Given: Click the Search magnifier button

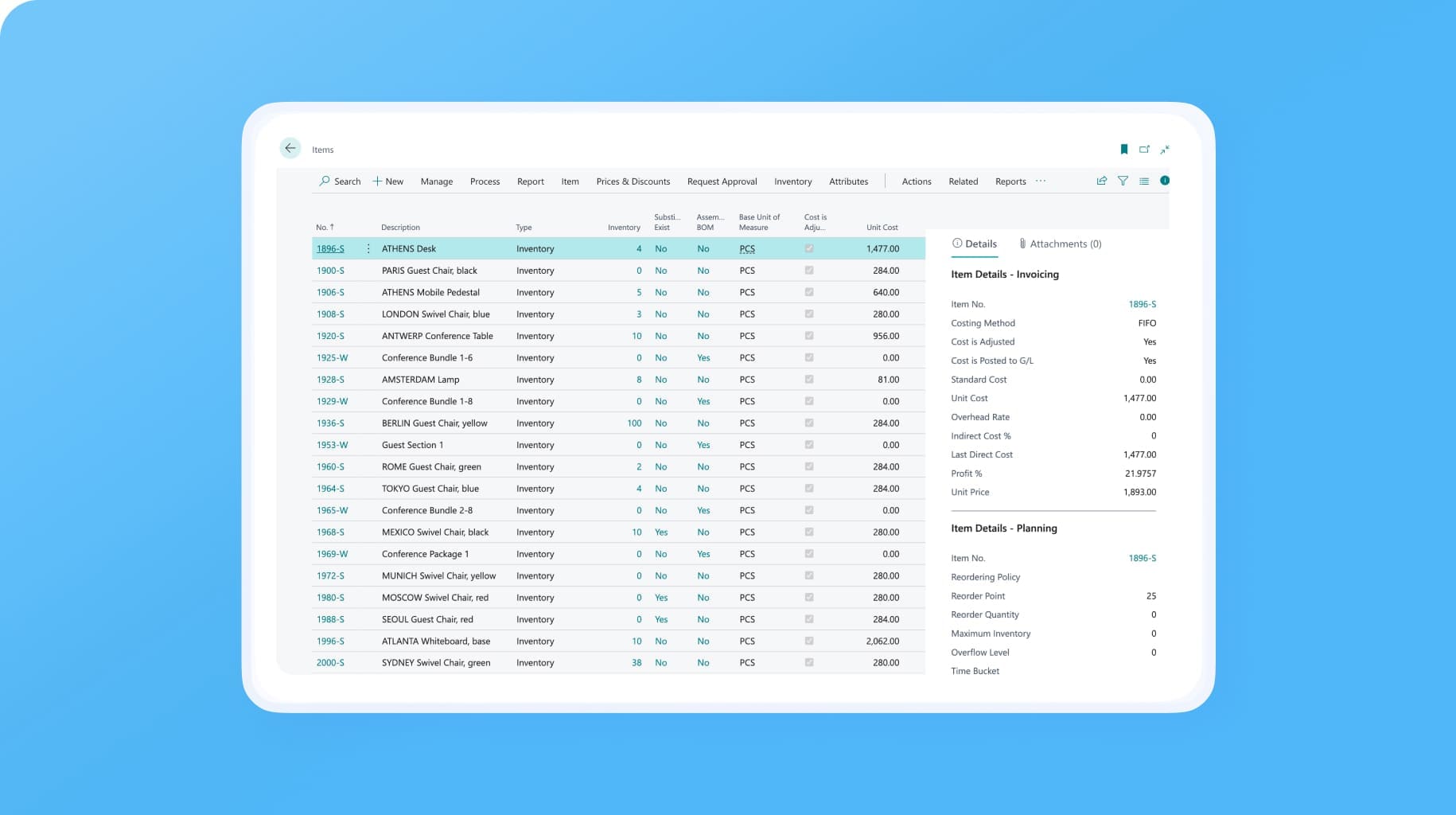Looking at the screenshot, I should coord(340,181).
